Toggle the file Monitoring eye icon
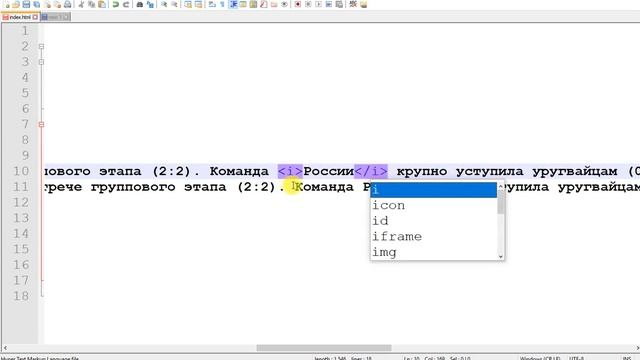The width and height of the screenshot is (640, 360). (x=284, y=4)
